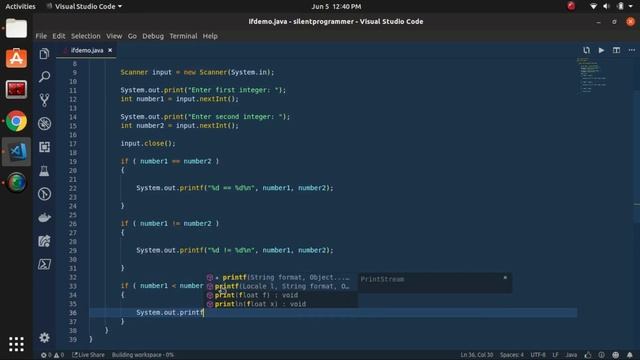Open the Selection menu
640x360 pixels.
86,36
